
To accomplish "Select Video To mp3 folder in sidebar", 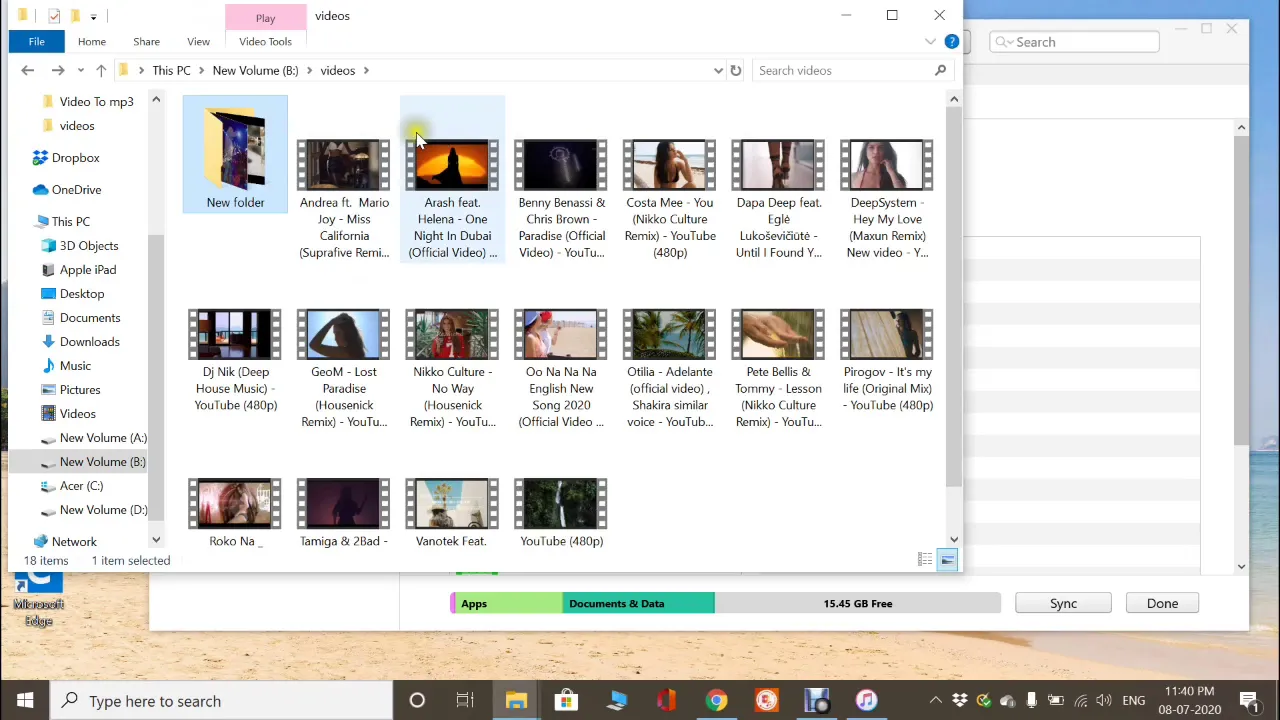I will 96,101.
